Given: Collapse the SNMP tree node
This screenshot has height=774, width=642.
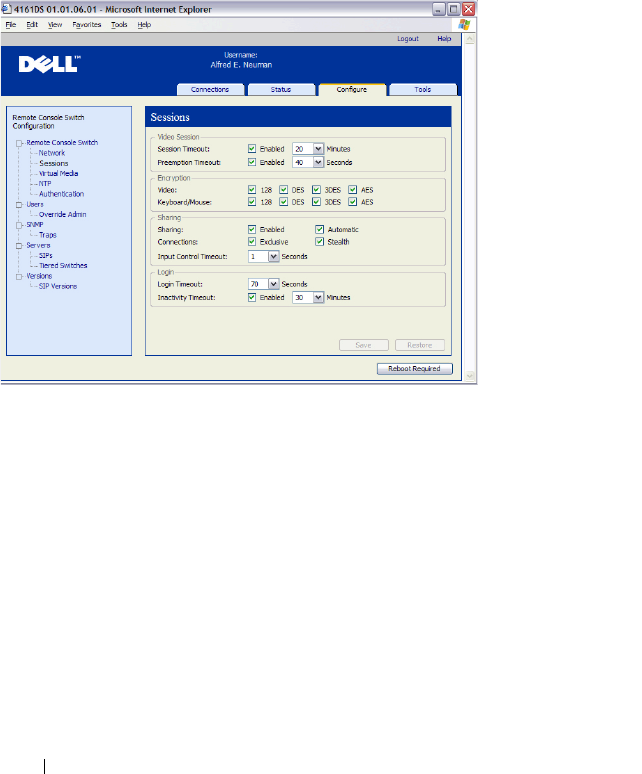Looking at the screenshot, I should [19, 225].
